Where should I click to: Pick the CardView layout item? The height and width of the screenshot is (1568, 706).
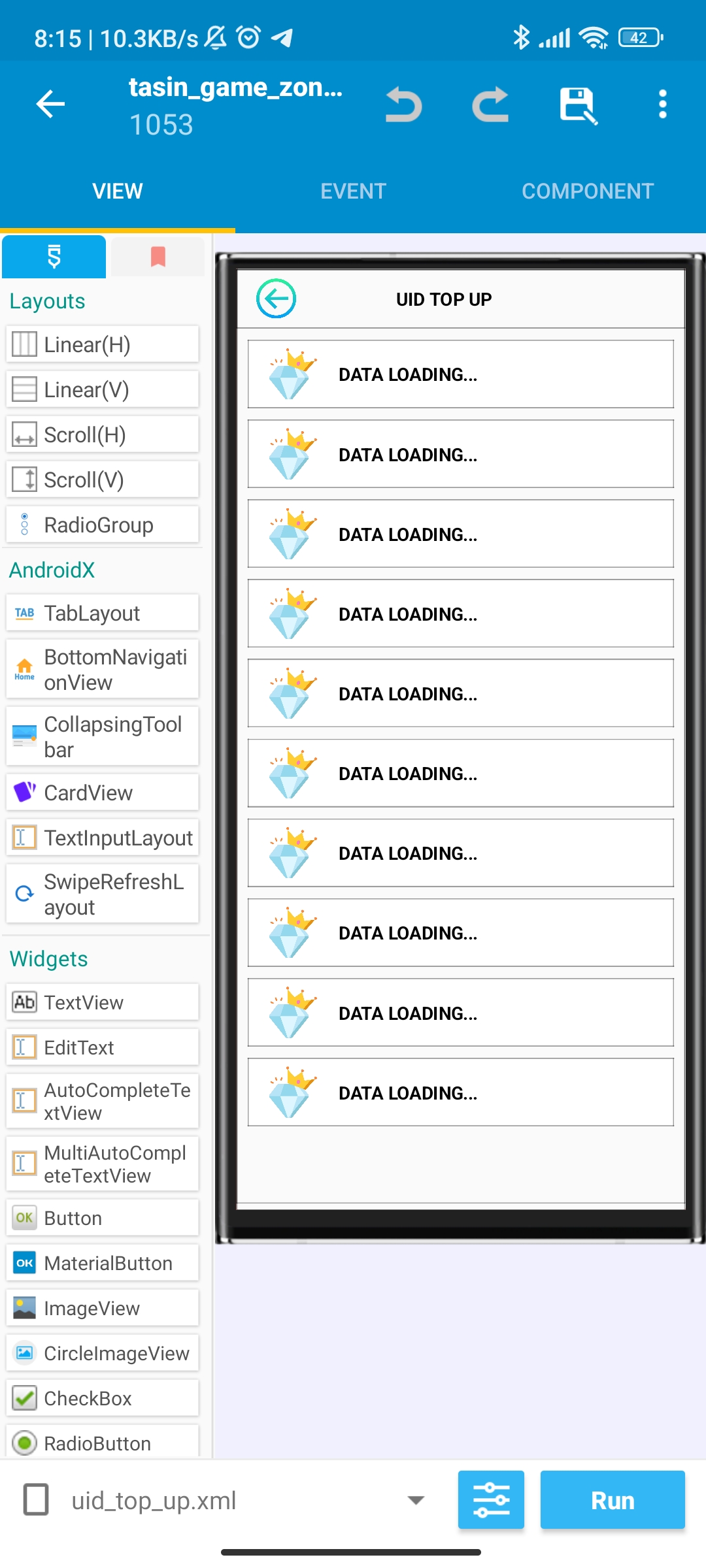pos(103,792)
